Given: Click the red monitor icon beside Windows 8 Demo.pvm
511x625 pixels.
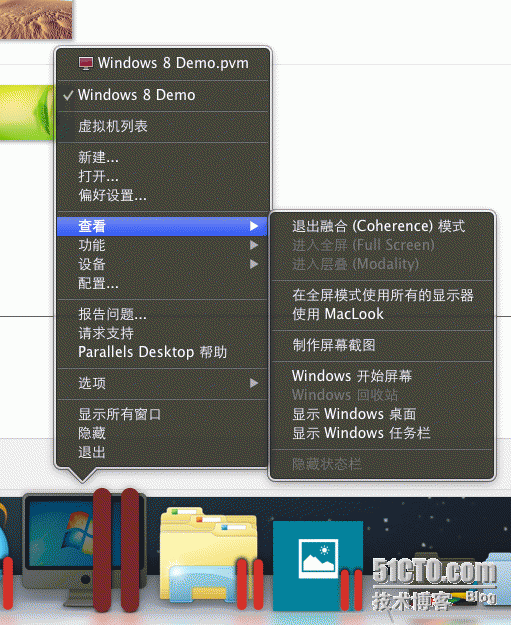Looking at the screenshot, I should click(86, 63).
